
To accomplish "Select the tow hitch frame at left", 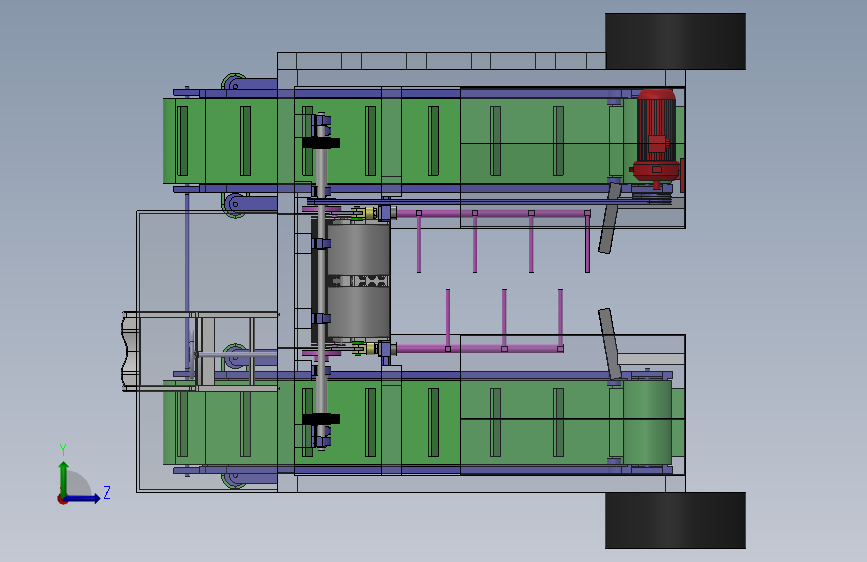I will point(200,351).
